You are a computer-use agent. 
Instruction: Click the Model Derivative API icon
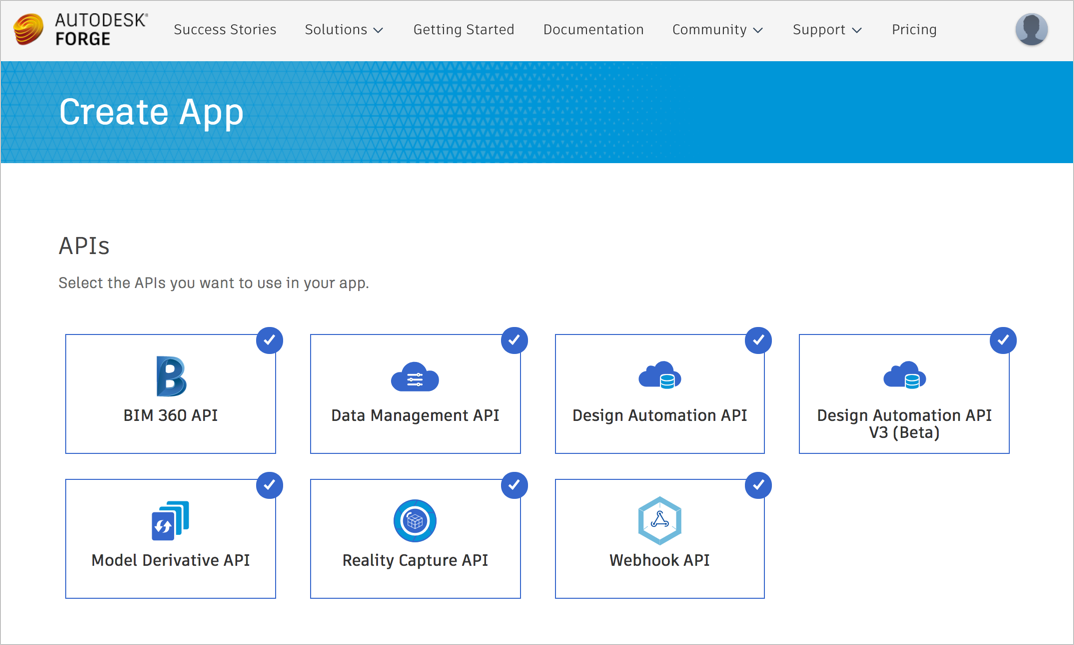point(171,521)
